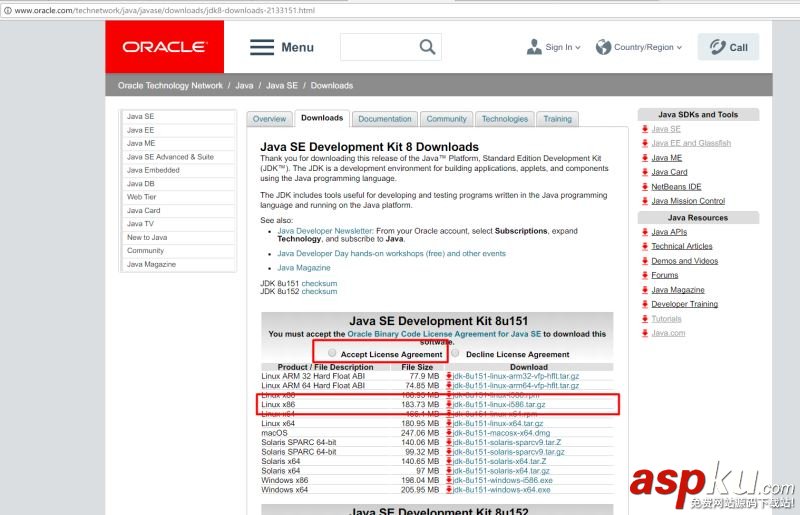Click download icon for linux-x64.tar.gz
The width and height of the screenshot is (800, 515).
click(449, 424)
